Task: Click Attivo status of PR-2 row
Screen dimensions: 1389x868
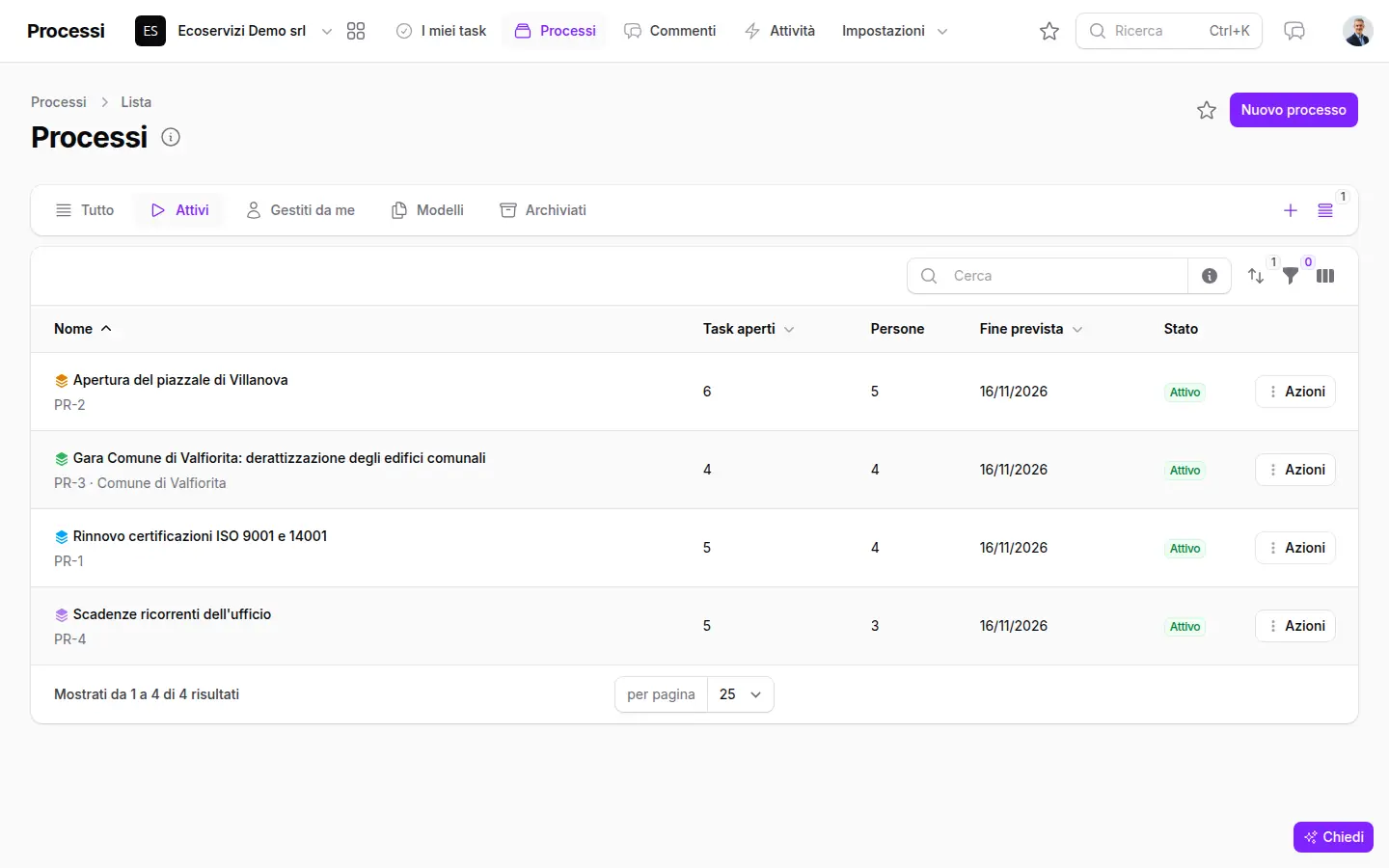Action: coord(1185,393)
